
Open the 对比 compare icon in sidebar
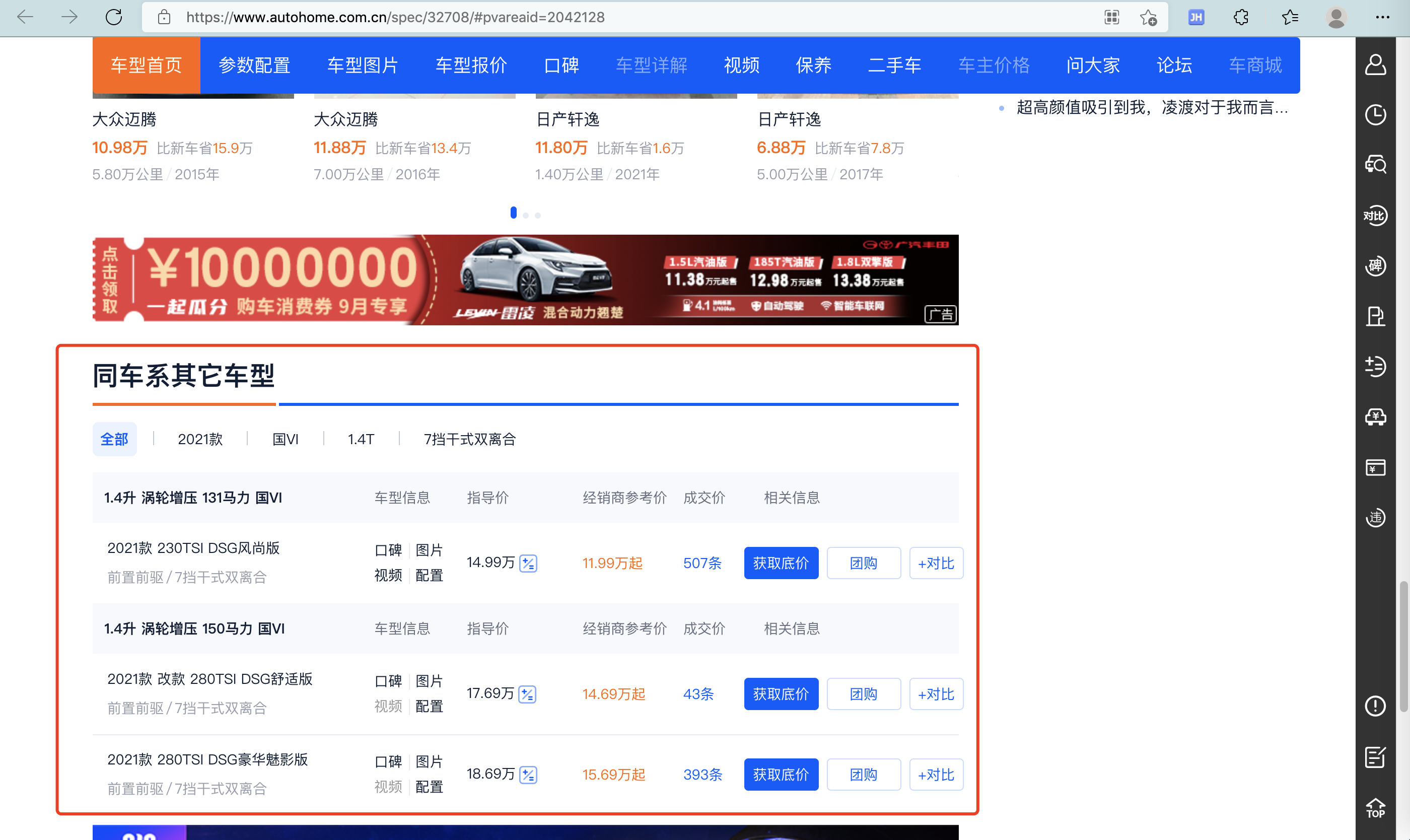coord(1375,216)
